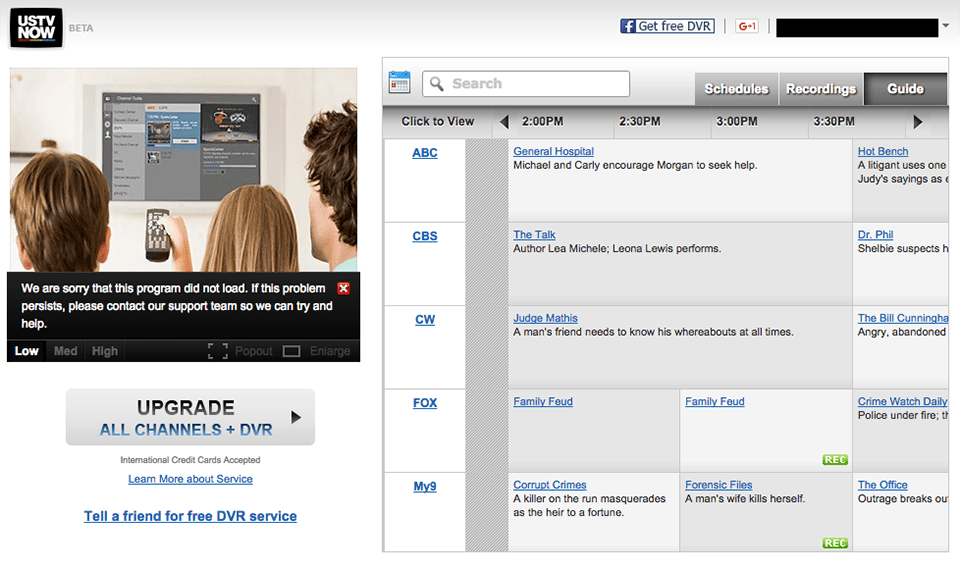Click the 3:00PM time header
The image size is (960, 563).
(x=737, y=122)
